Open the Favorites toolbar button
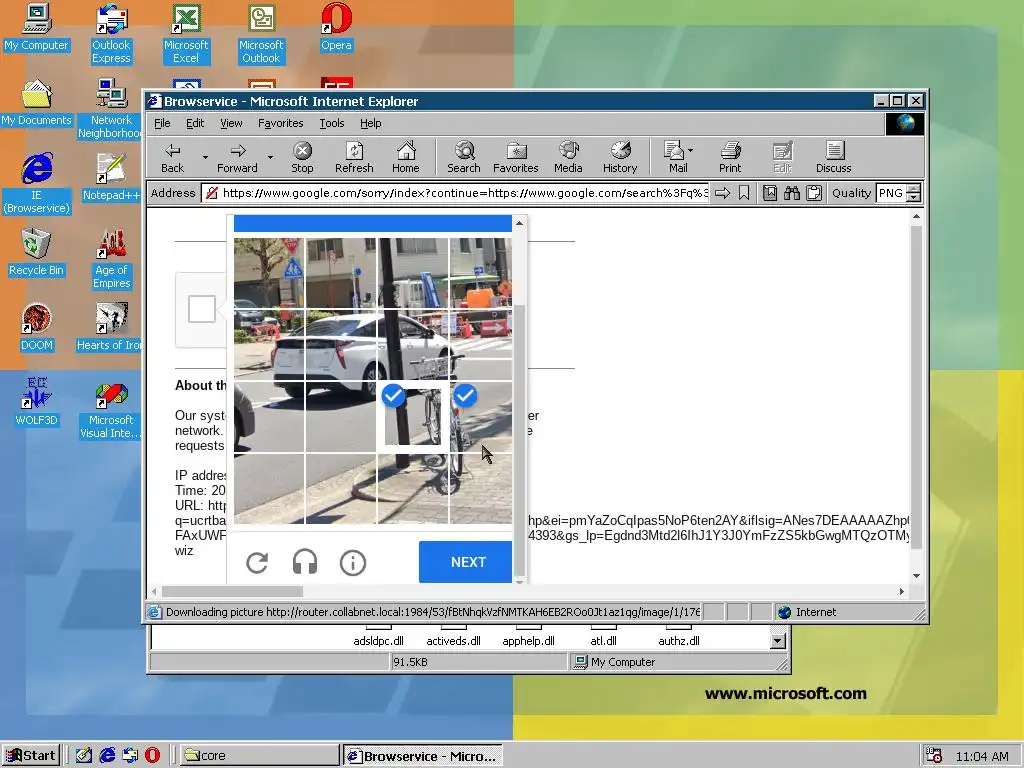The width and height of the screenshot is (1024, 768). coord(515,157)
